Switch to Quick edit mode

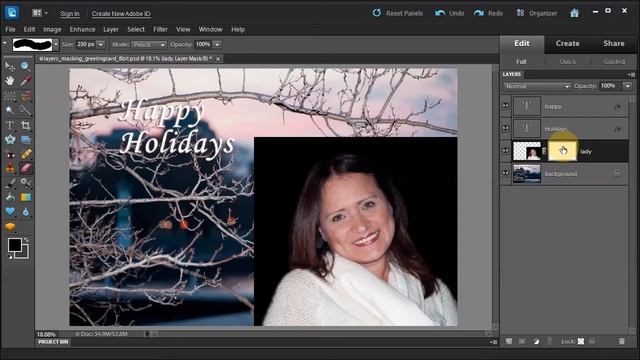pos(567,62)
